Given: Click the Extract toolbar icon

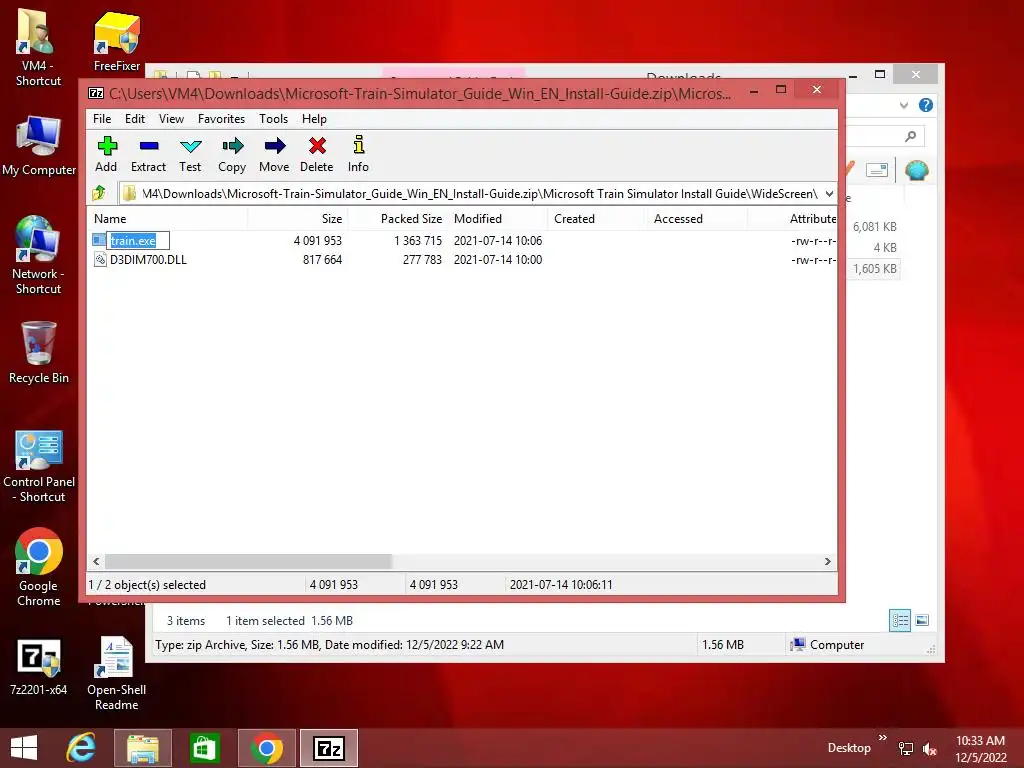Looking at the screenshot, I should click(149, 146).
